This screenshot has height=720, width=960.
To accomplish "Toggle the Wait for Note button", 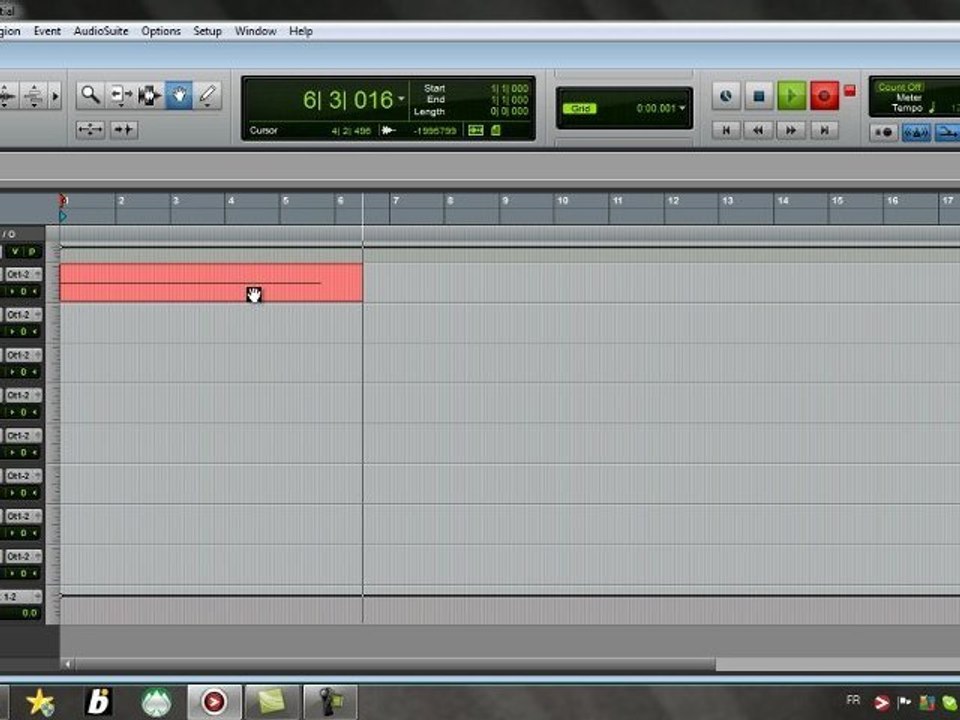I will point(883,132).
